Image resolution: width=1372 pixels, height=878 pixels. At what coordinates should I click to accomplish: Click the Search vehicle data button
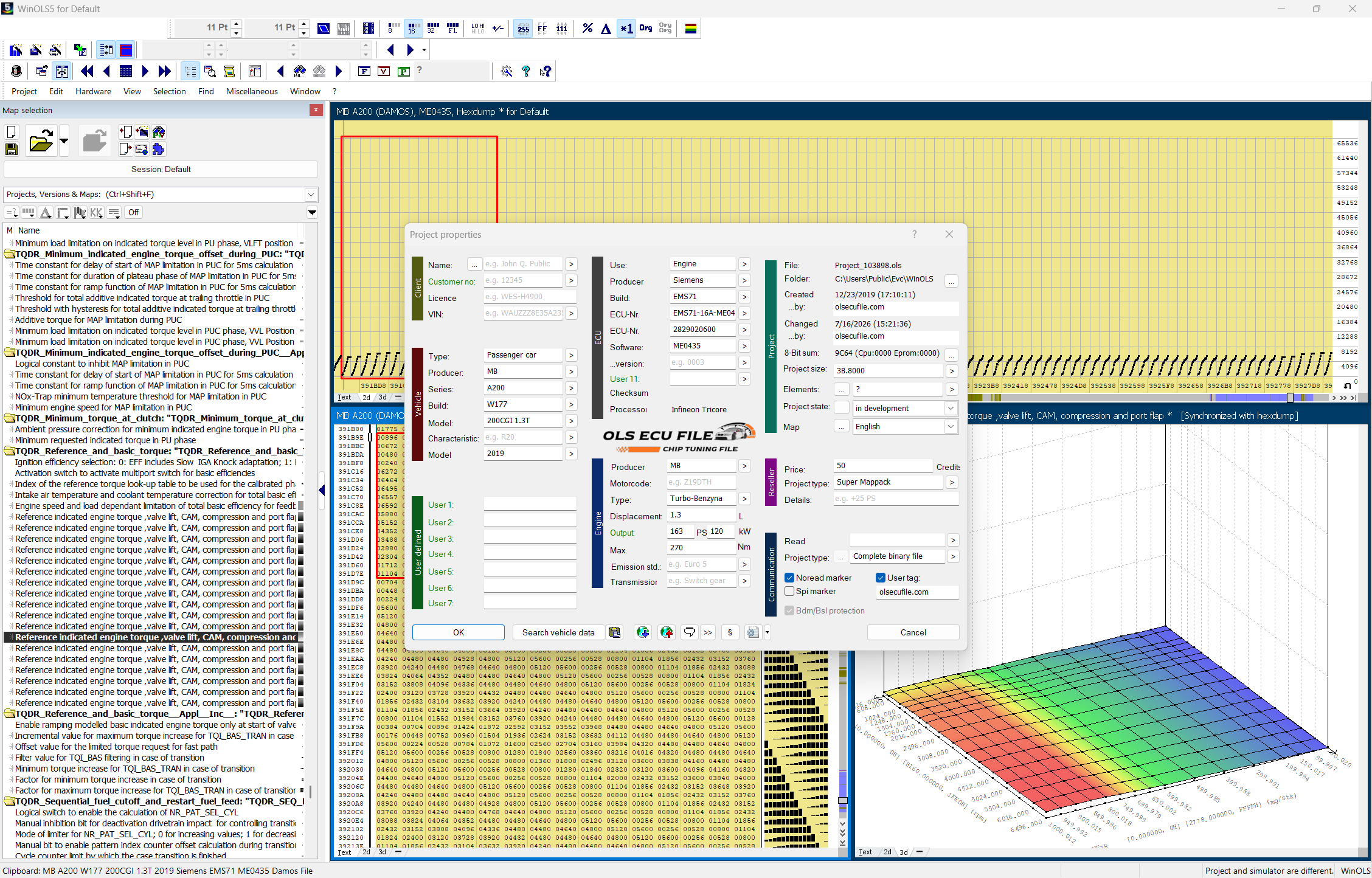point(558,632)
